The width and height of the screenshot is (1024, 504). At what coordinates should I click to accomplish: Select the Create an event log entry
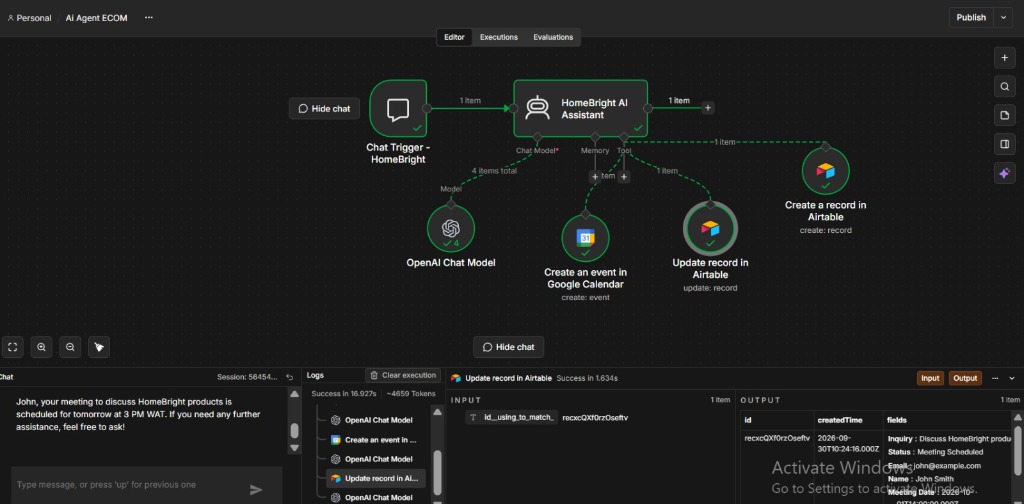pyautogui.click(x=374, y=440)
